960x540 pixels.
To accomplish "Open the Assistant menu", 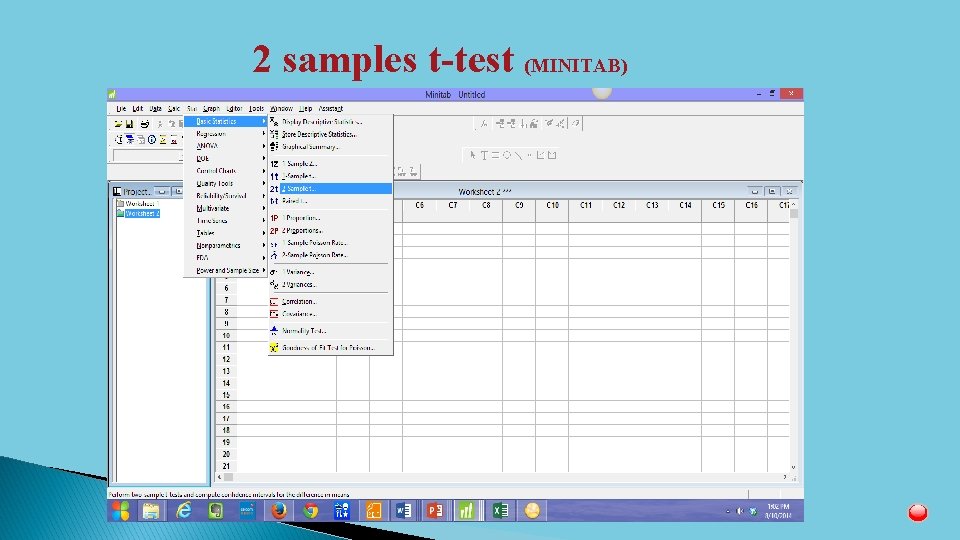I will coord(331,109).
